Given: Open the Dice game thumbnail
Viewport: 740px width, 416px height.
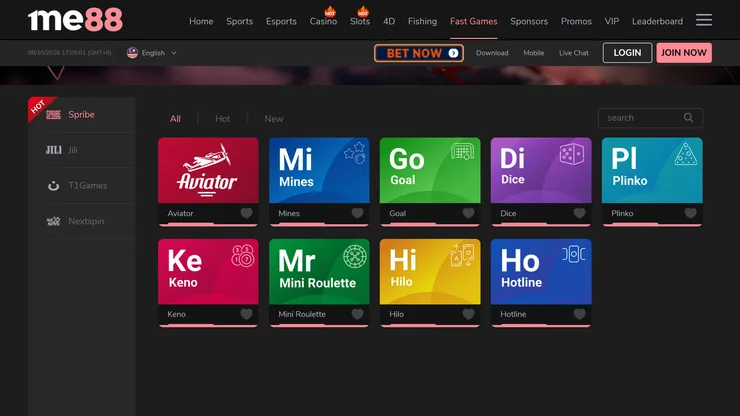Looking at the screenshot, I should 541,170.
